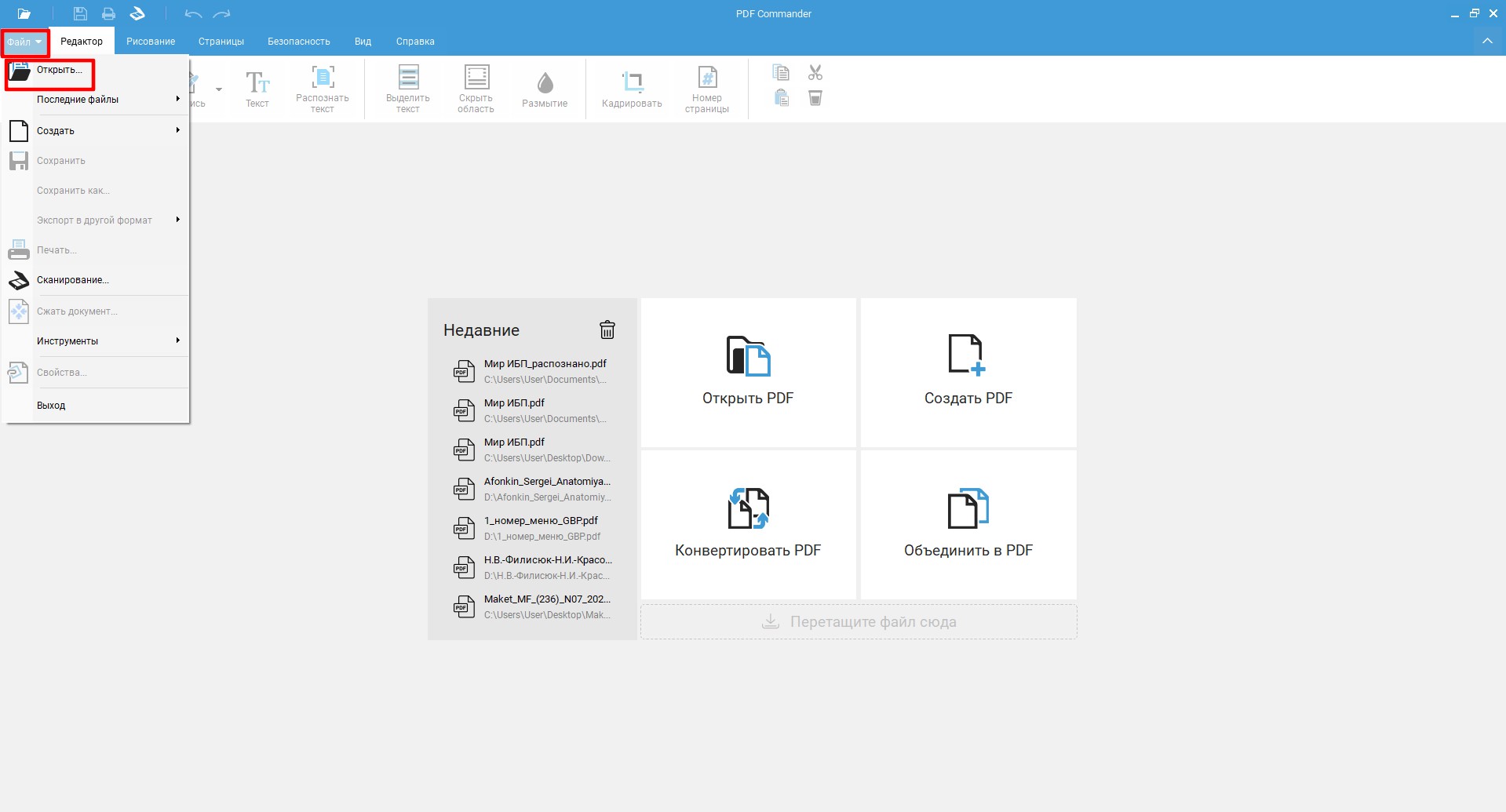This screenshot has height=812, width=1506.
Task: Clear recent files with the Недавние trash icon
Action: [607, 330]
